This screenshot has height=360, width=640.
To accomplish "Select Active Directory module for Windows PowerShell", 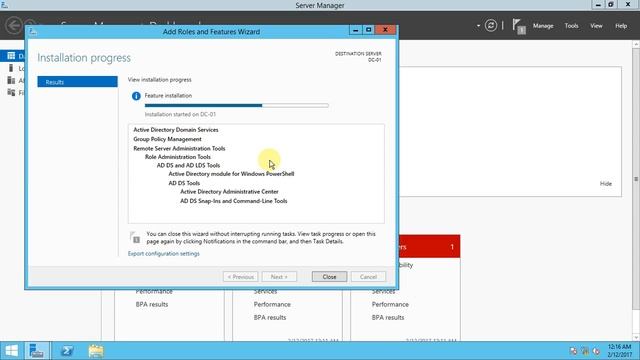I will [231, 174].
